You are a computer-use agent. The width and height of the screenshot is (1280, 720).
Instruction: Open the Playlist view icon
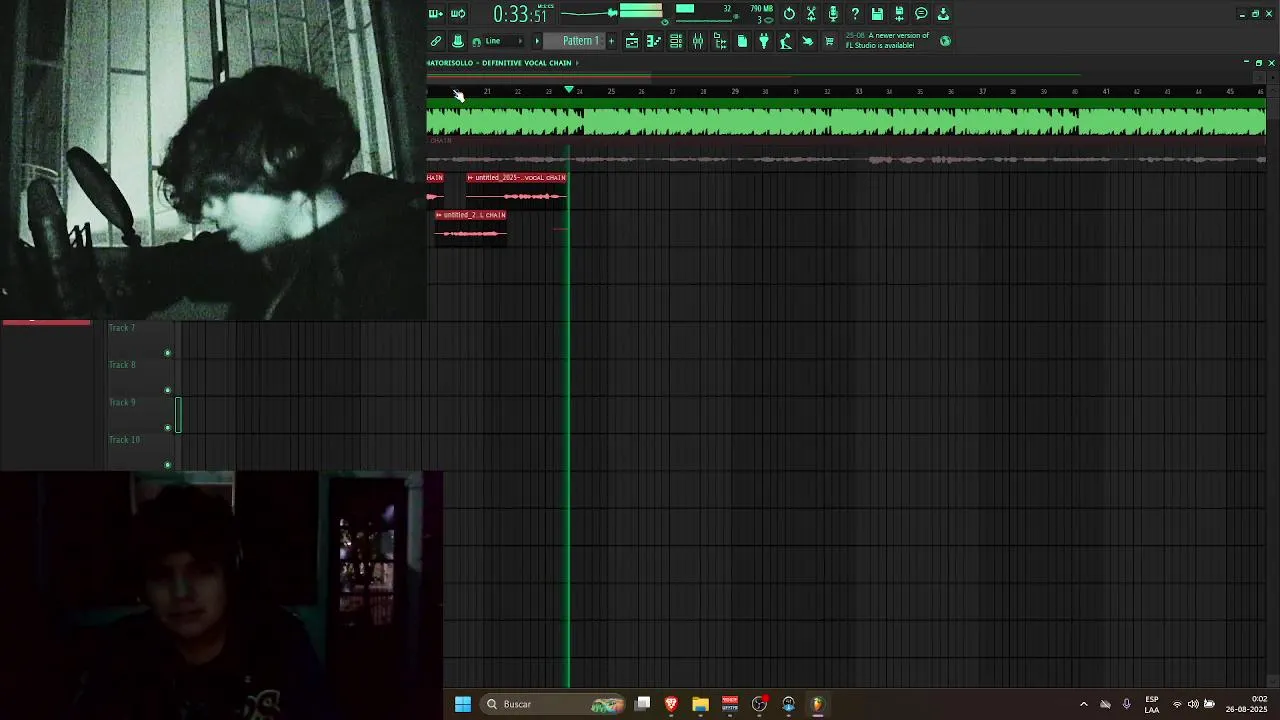pyautogui.click(x=632, y=41)
